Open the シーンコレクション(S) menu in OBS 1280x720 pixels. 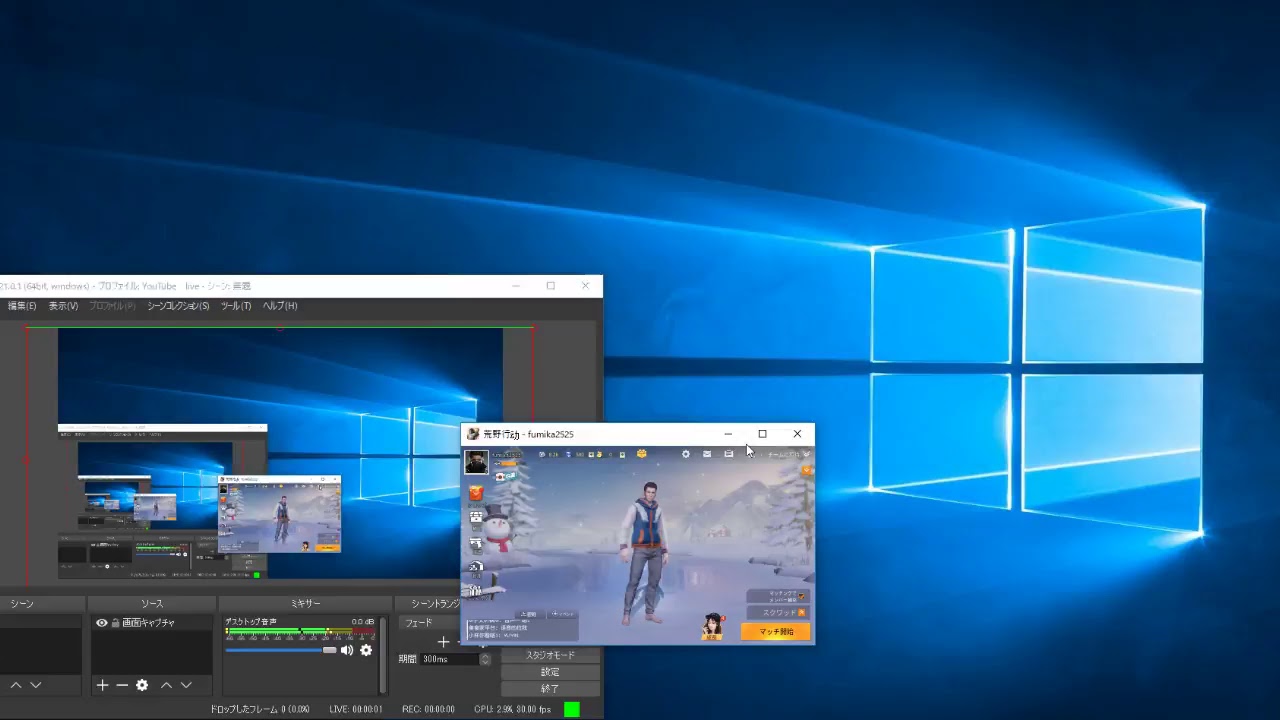178,306
